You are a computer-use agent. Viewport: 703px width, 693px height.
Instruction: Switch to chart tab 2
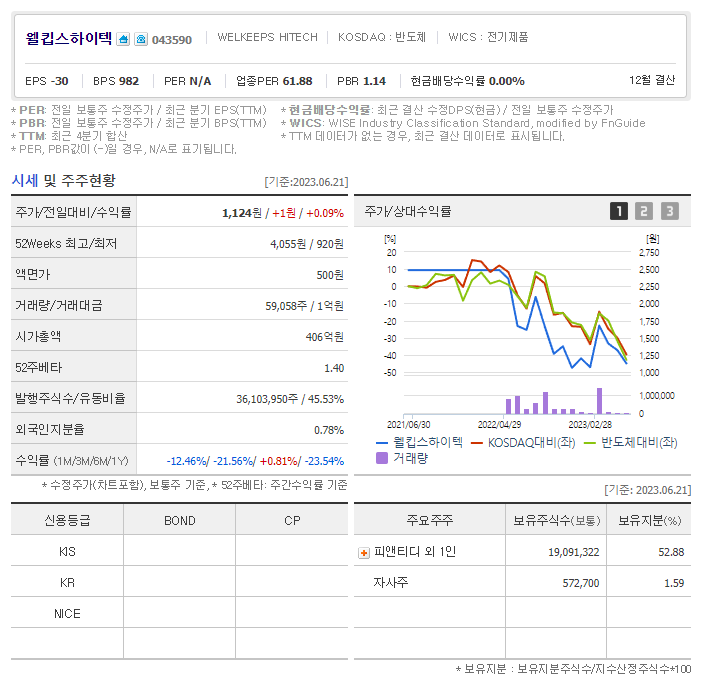click(x=644, y=211)
